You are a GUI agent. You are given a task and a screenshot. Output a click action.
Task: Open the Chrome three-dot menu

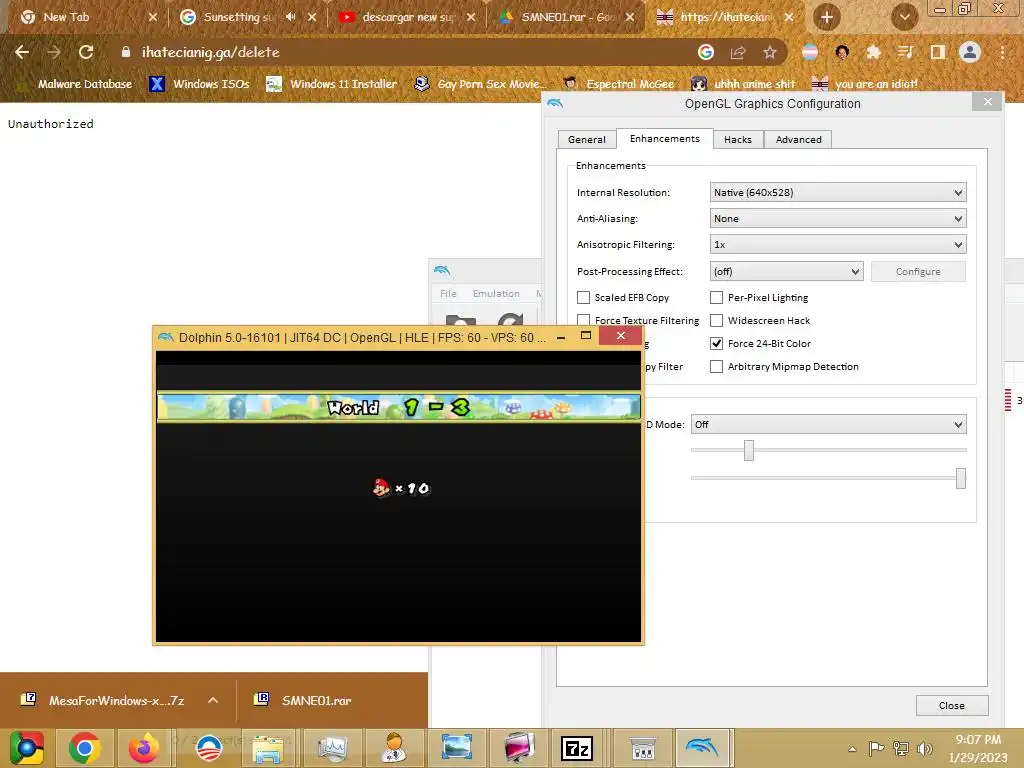[1002, 52]
